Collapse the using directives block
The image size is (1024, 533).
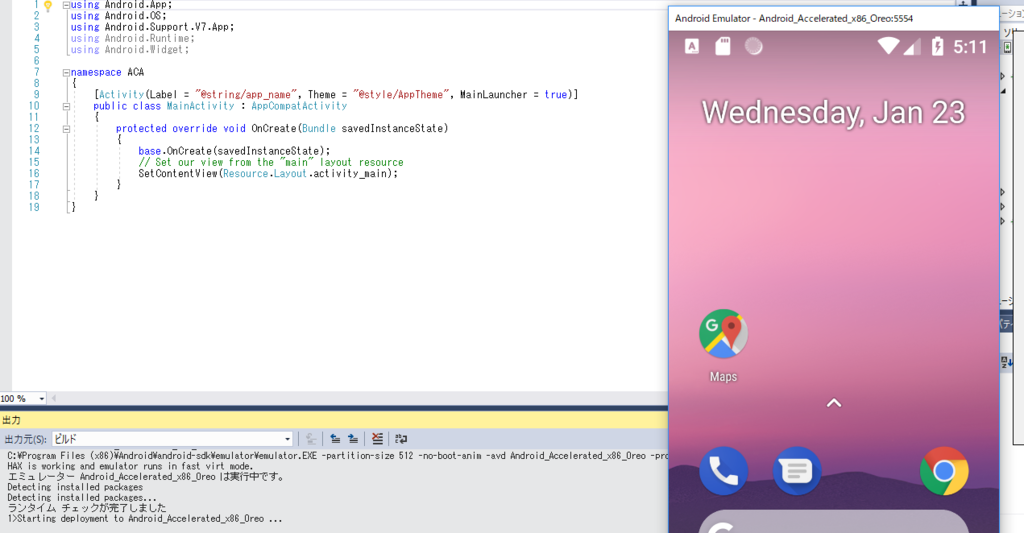(x=66, y=5)
